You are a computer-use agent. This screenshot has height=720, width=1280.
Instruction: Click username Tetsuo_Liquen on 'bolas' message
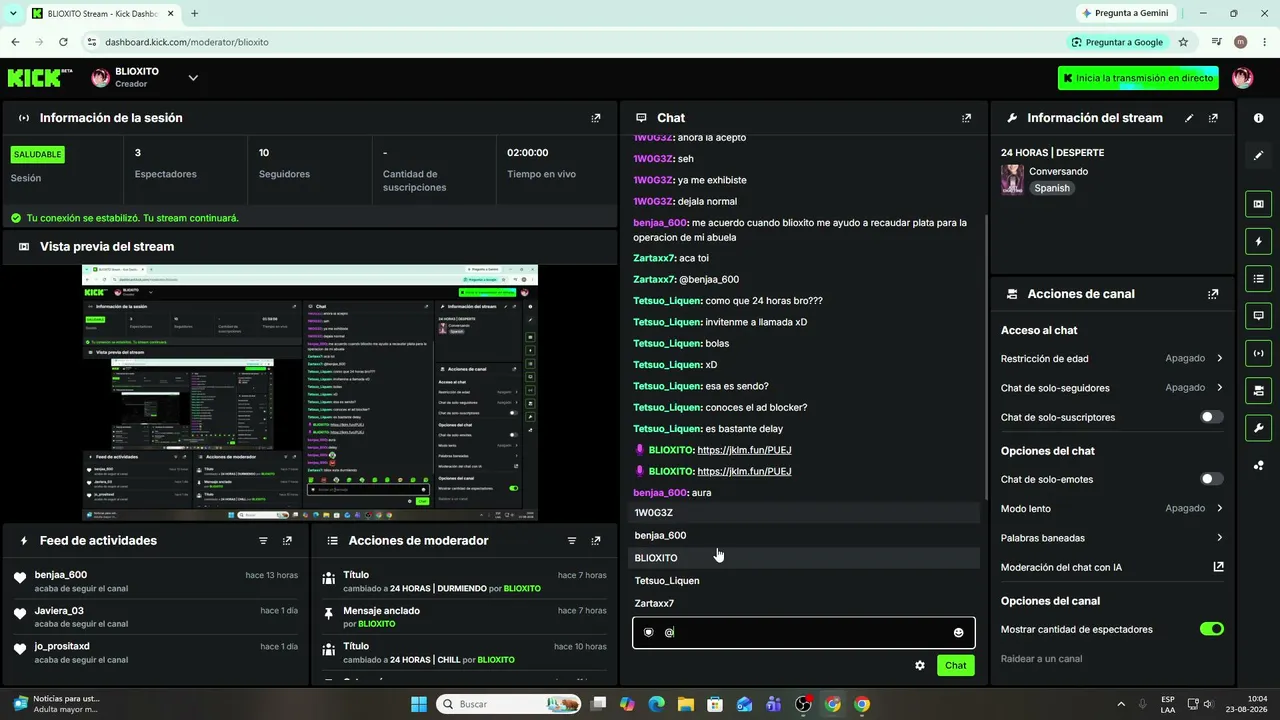click(x=667, y=344)
